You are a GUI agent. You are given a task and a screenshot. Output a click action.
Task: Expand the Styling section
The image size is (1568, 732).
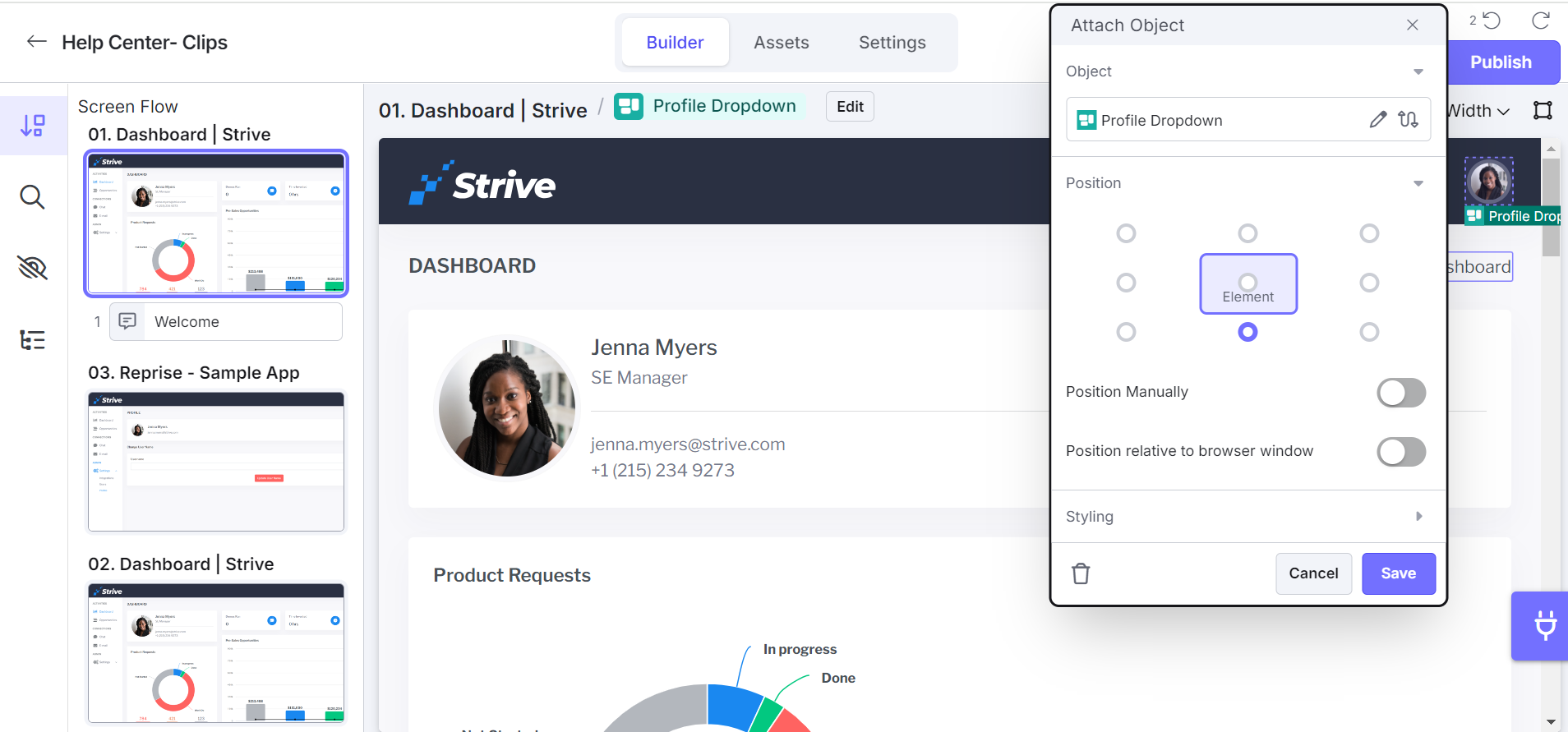[1418, 516]
